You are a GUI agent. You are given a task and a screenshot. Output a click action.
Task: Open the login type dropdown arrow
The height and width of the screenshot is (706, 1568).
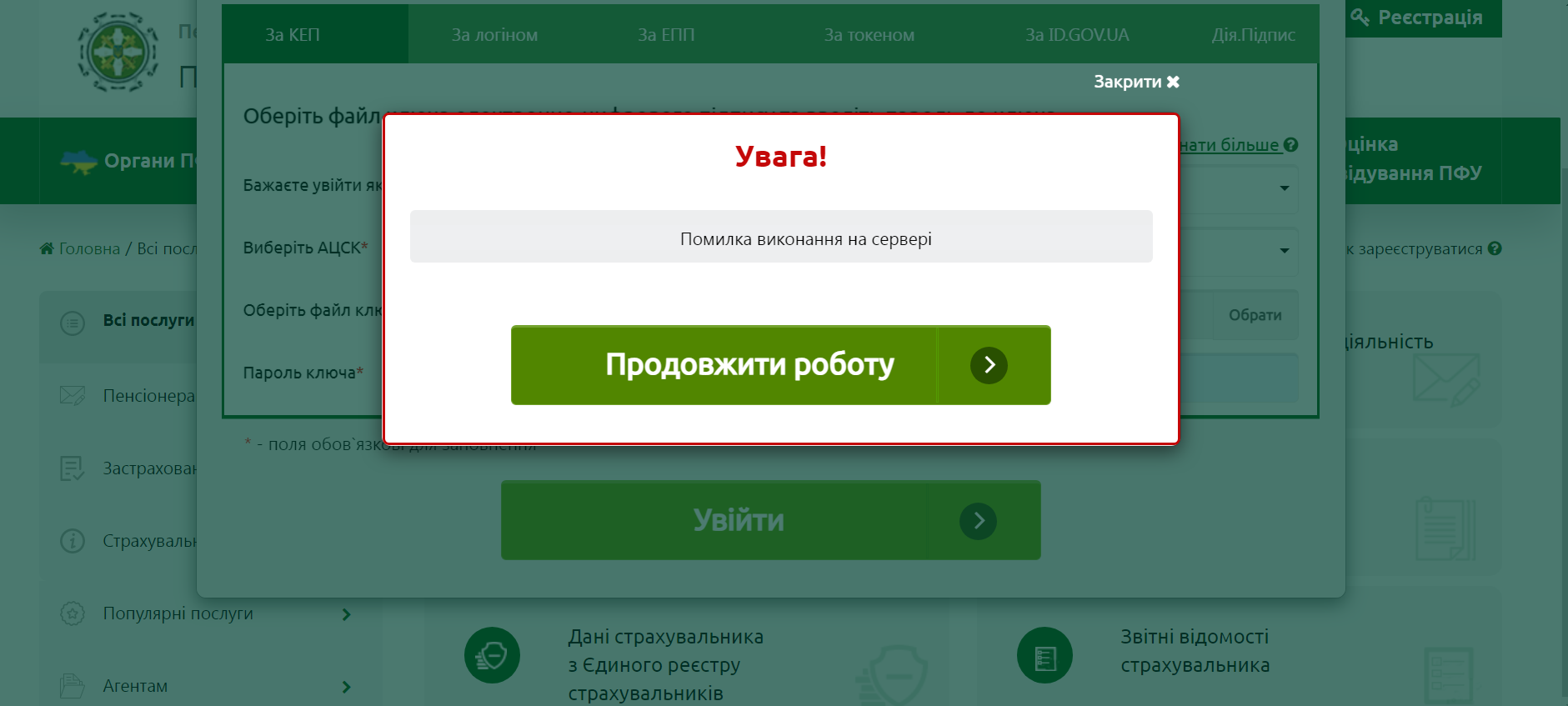click(x=1284, y=188)
